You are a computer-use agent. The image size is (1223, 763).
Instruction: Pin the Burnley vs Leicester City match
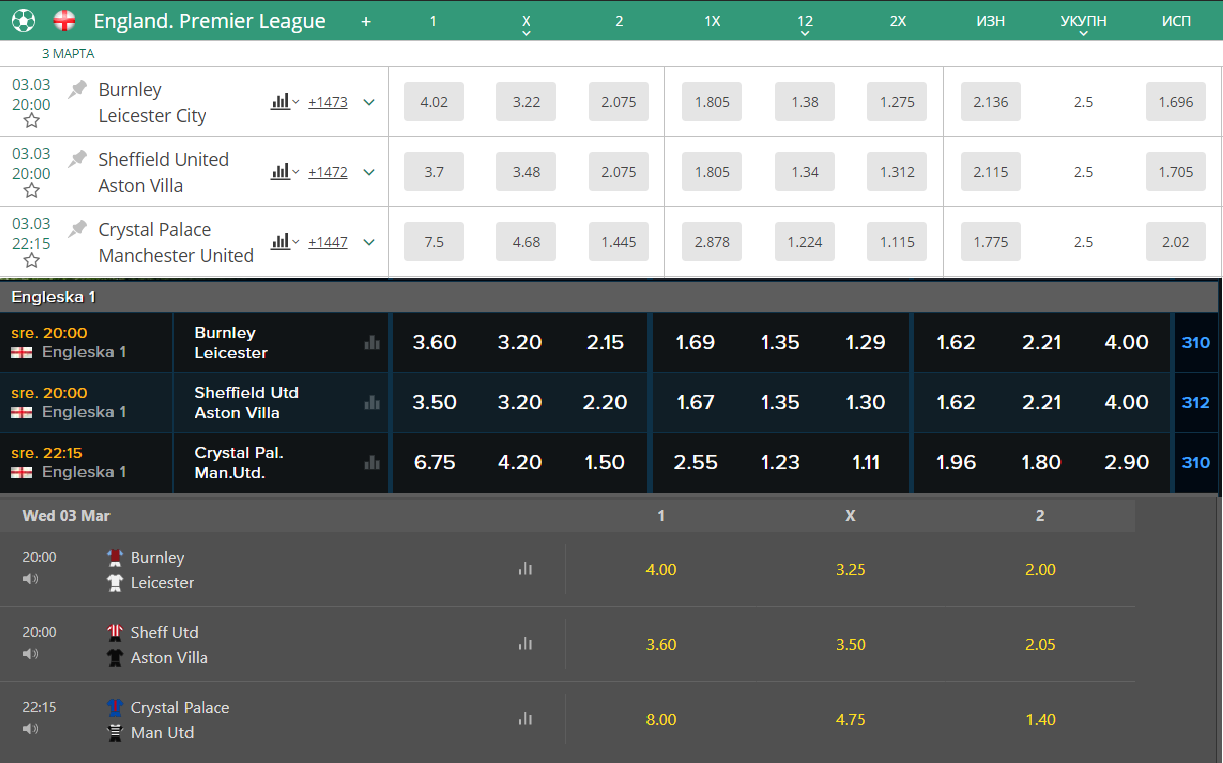[x=77, y=89]
